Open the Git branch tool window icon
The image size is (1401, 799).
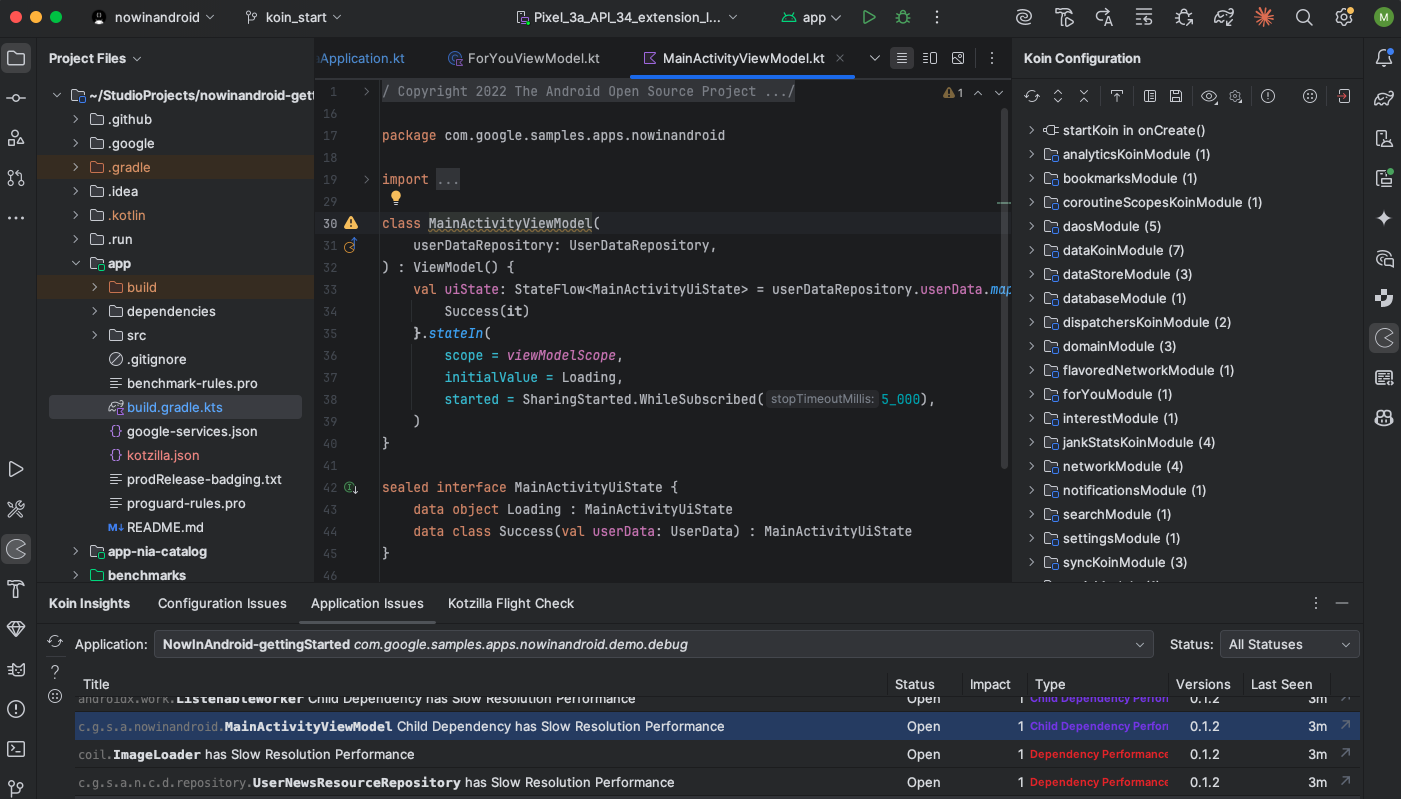click(x=16, y=787)
